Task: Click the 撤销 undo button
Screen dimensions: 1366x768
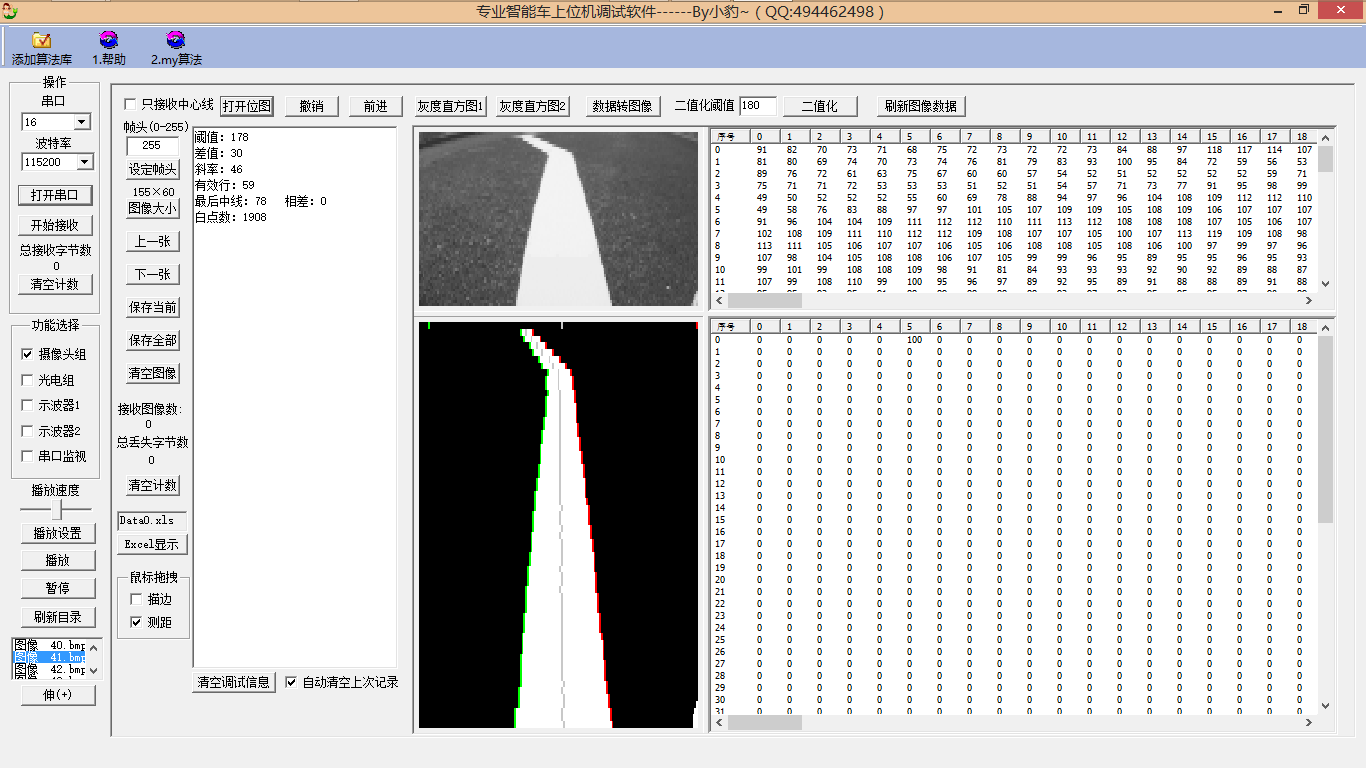Action: point(312,106)
